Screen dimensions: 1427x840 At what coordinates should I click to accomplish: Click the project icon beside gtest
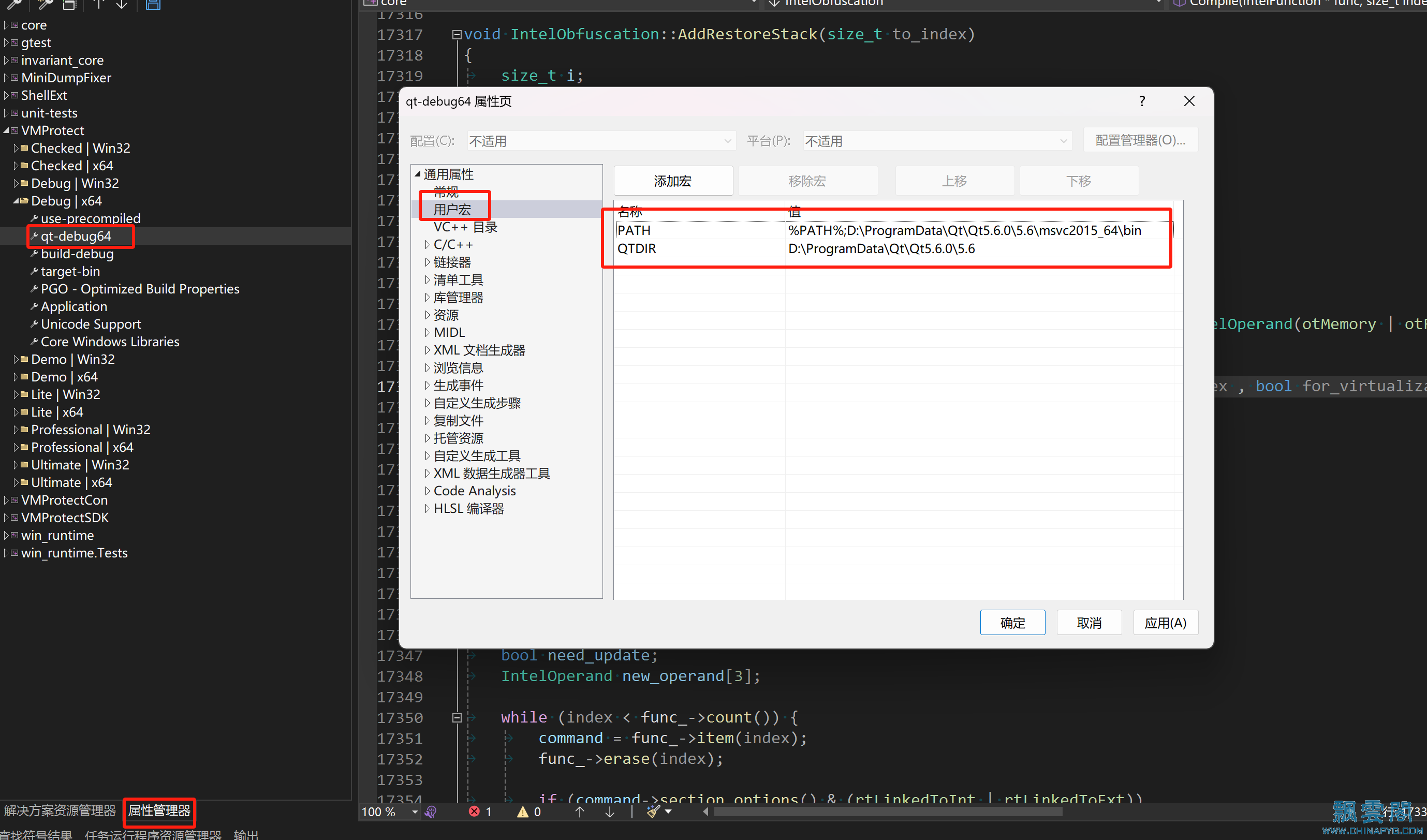coord(14,42)
